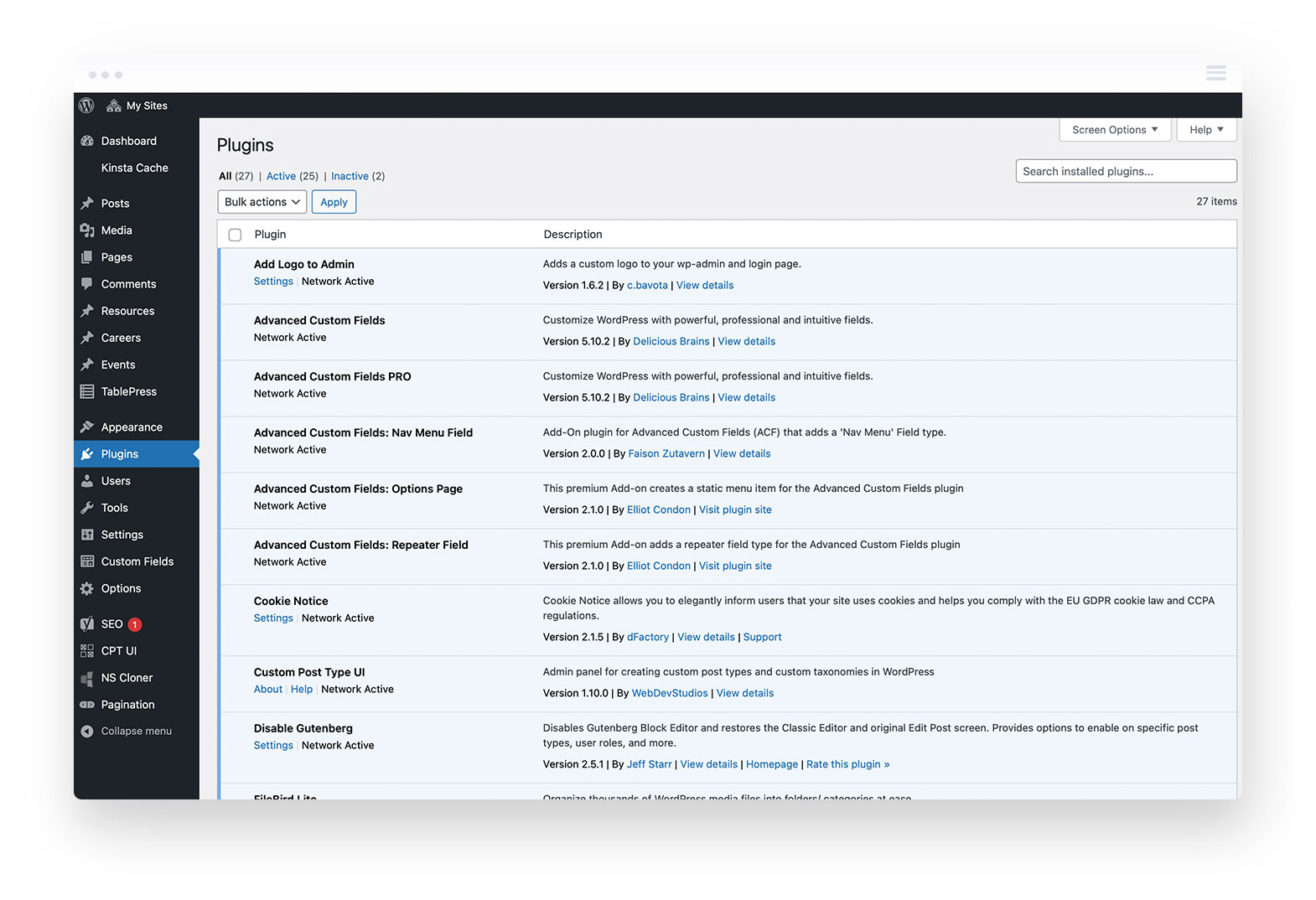Go to Appearance menu label
This screenshot has width=1316, height=900.
(132, 427)
